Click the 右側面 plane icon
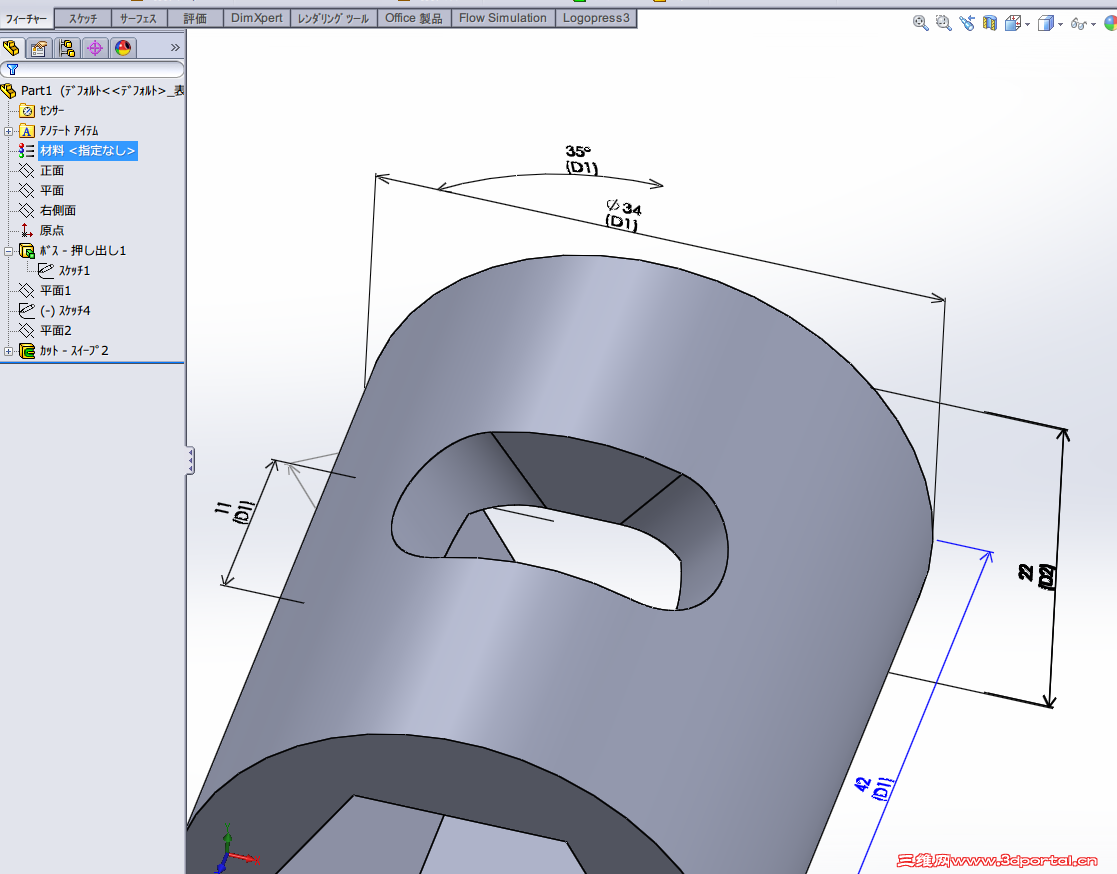Screen dimensions: 1117x874 [26, 211]
